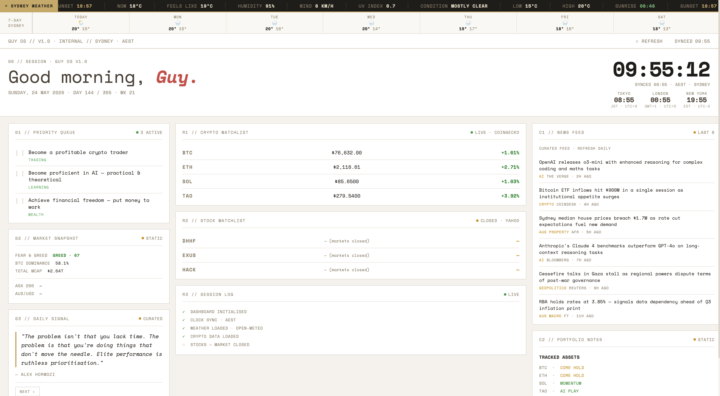This screenshot has height=396, width=720.
Task: Click ETH percent change +2.71%
Action: [x=510, y=167]
